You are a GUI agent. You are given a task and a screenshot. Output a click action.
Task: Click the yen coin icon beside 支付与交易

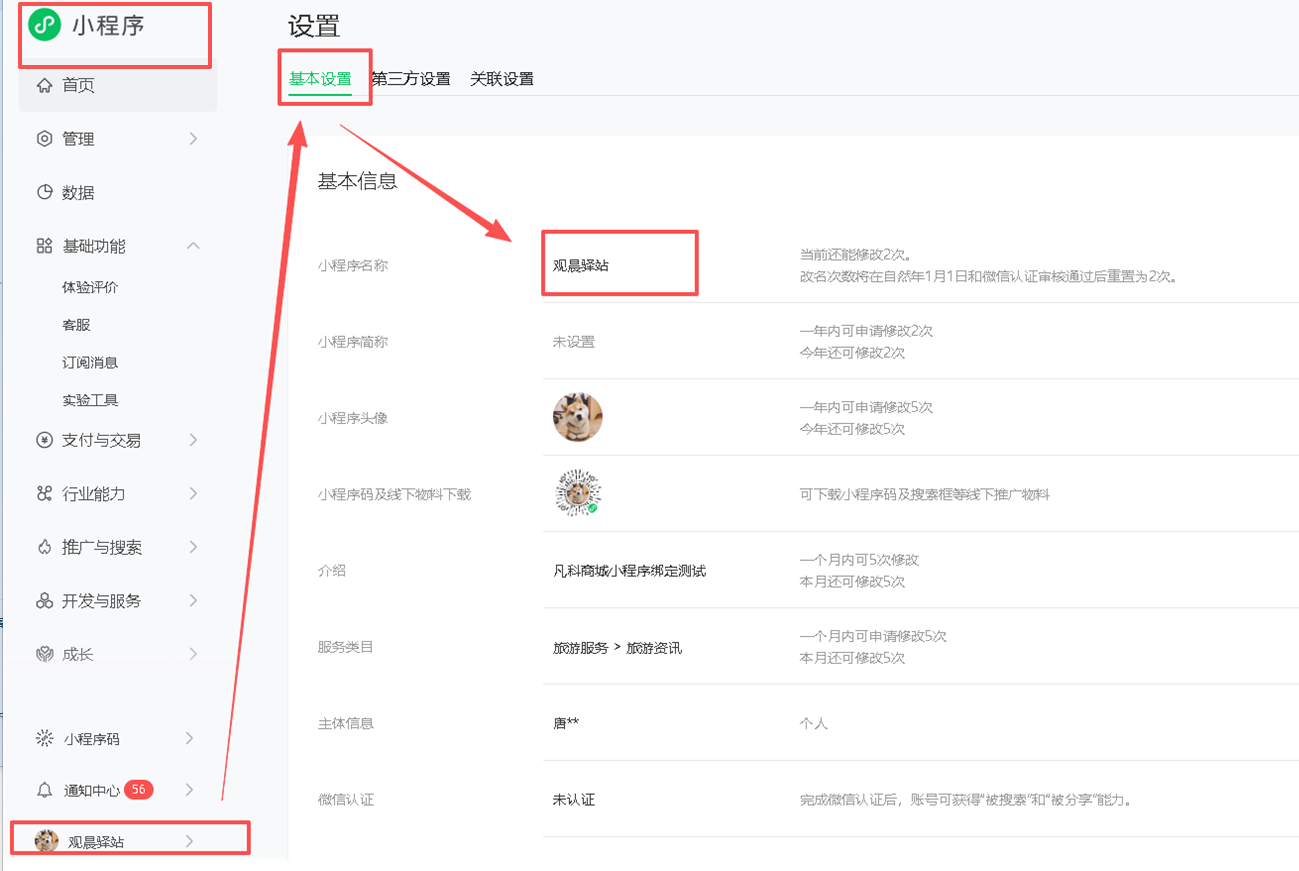[x=44, y=440]
